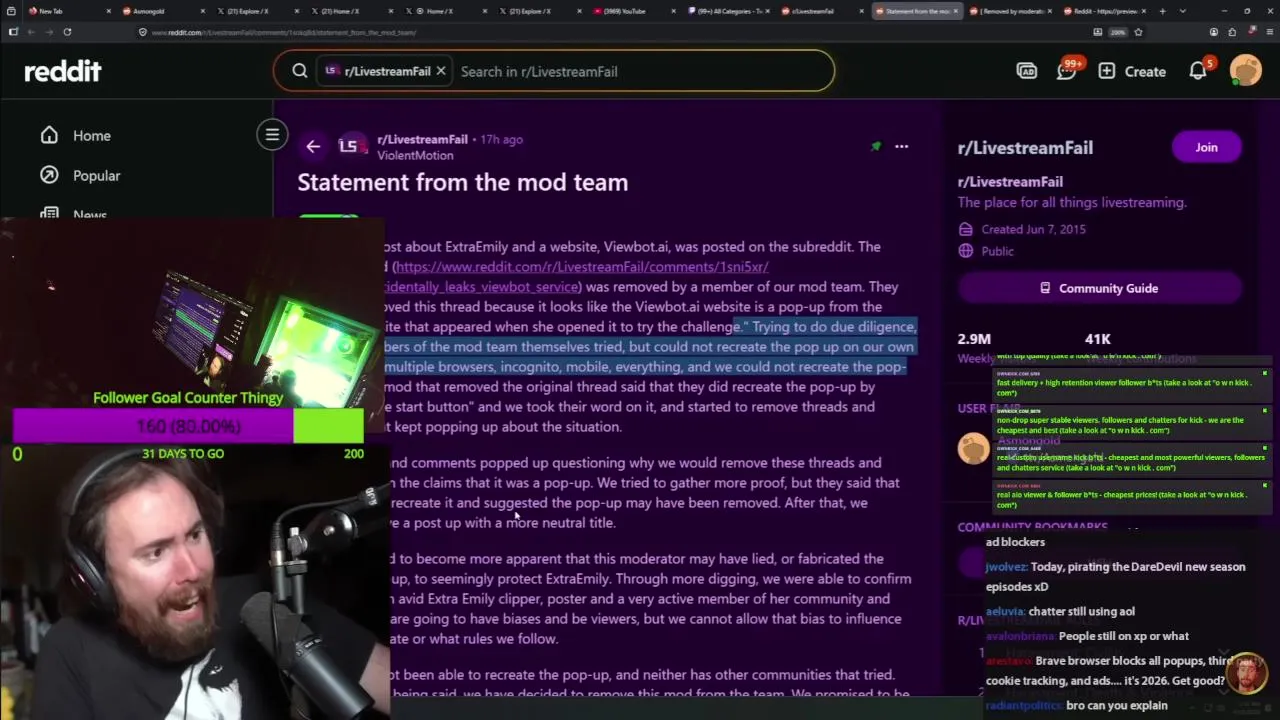This screenshot has height=720, width=1280.
Task: Collapse the left navigation sidebar
Action: click(x=272, y=134)
